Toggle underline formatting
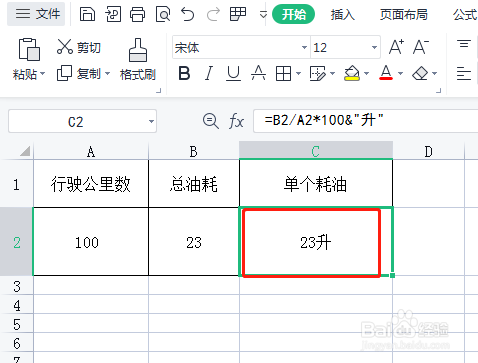Image resolution: width=478 pixels, height=363 pixels. click(x=233, y=73)
